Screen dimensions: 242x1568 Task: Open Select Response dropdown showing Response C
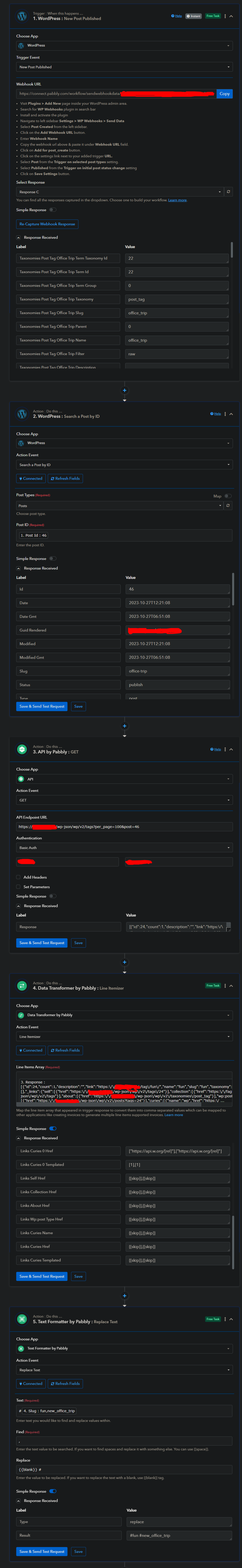click(120, 192)
